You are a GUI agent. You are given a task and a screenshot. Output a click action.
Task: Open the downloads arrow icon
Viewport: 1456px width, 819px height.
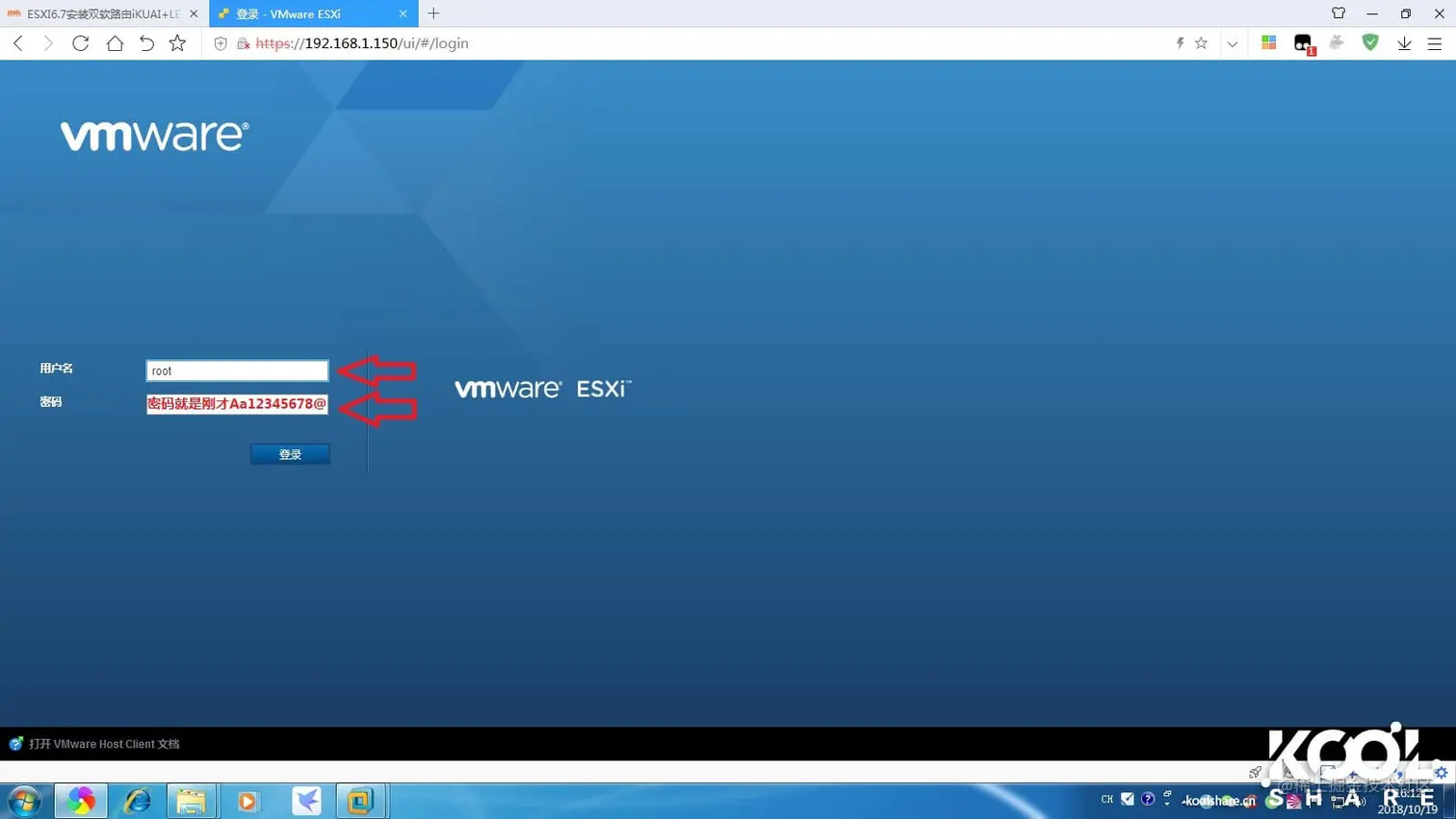click(1405, 43)
